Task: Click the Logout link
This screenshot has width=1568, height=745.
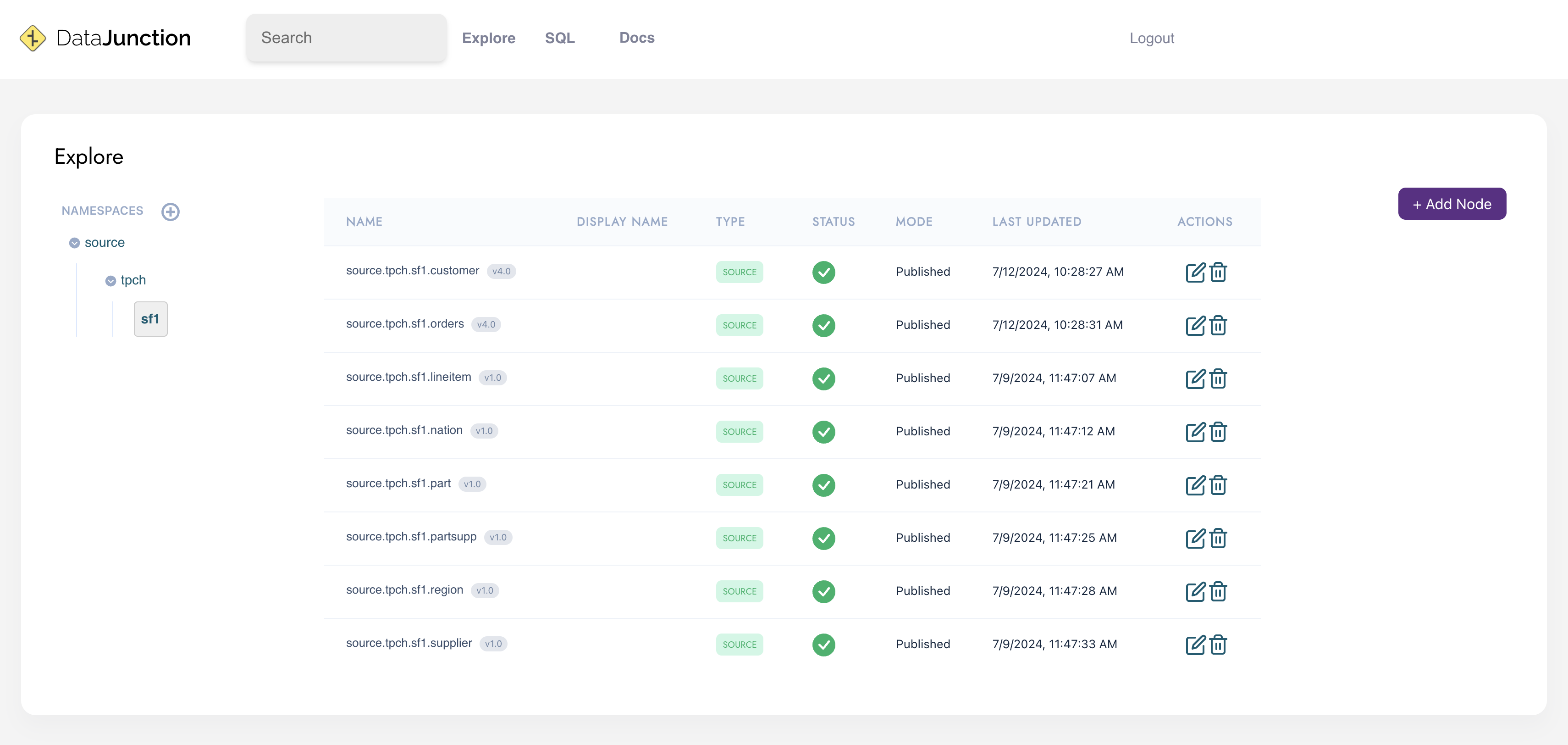Action: coord(1151,38)
